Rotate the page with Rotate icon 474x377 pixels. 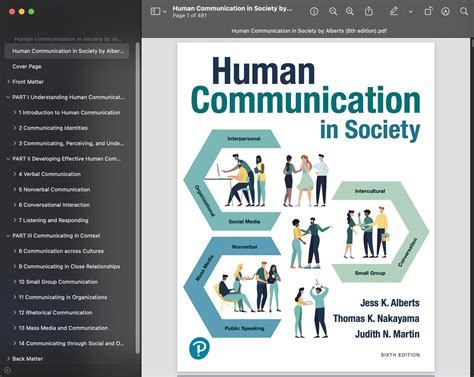[x=428, y=11]
